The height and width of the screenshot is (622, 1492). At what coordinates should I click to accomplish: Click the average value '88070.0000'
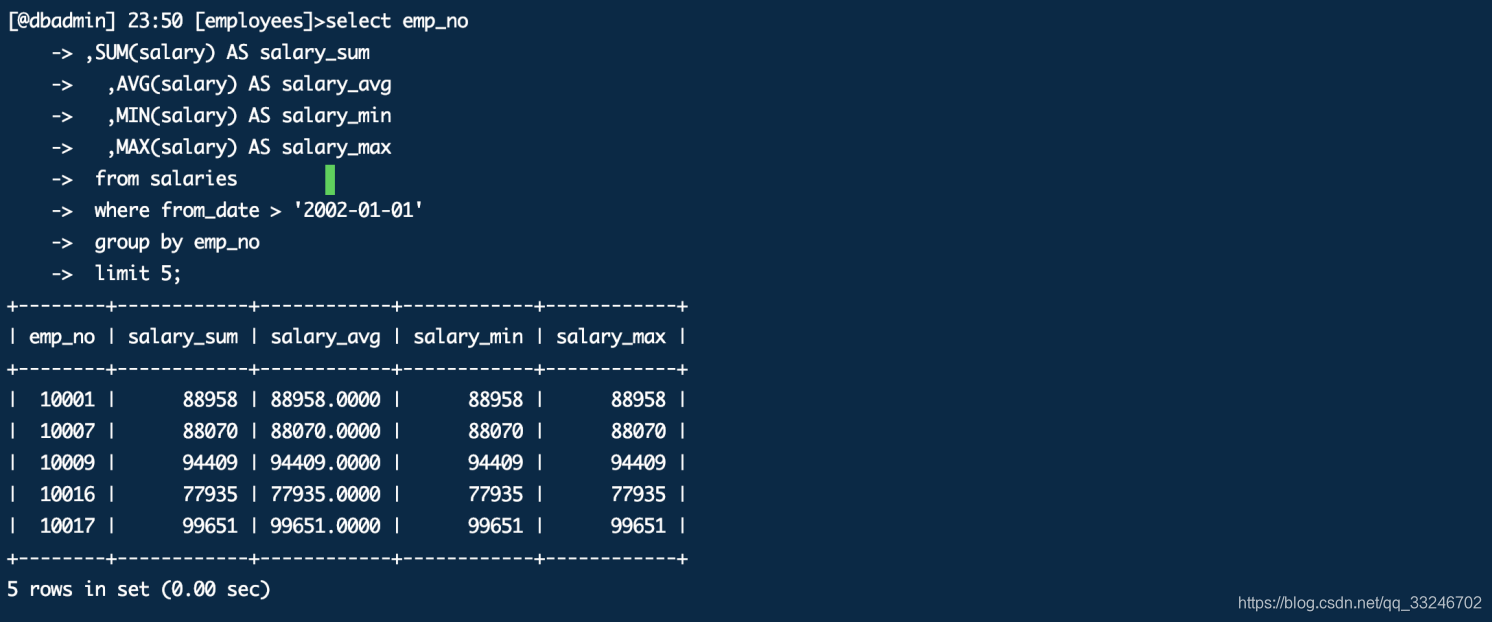pos(326,431)
